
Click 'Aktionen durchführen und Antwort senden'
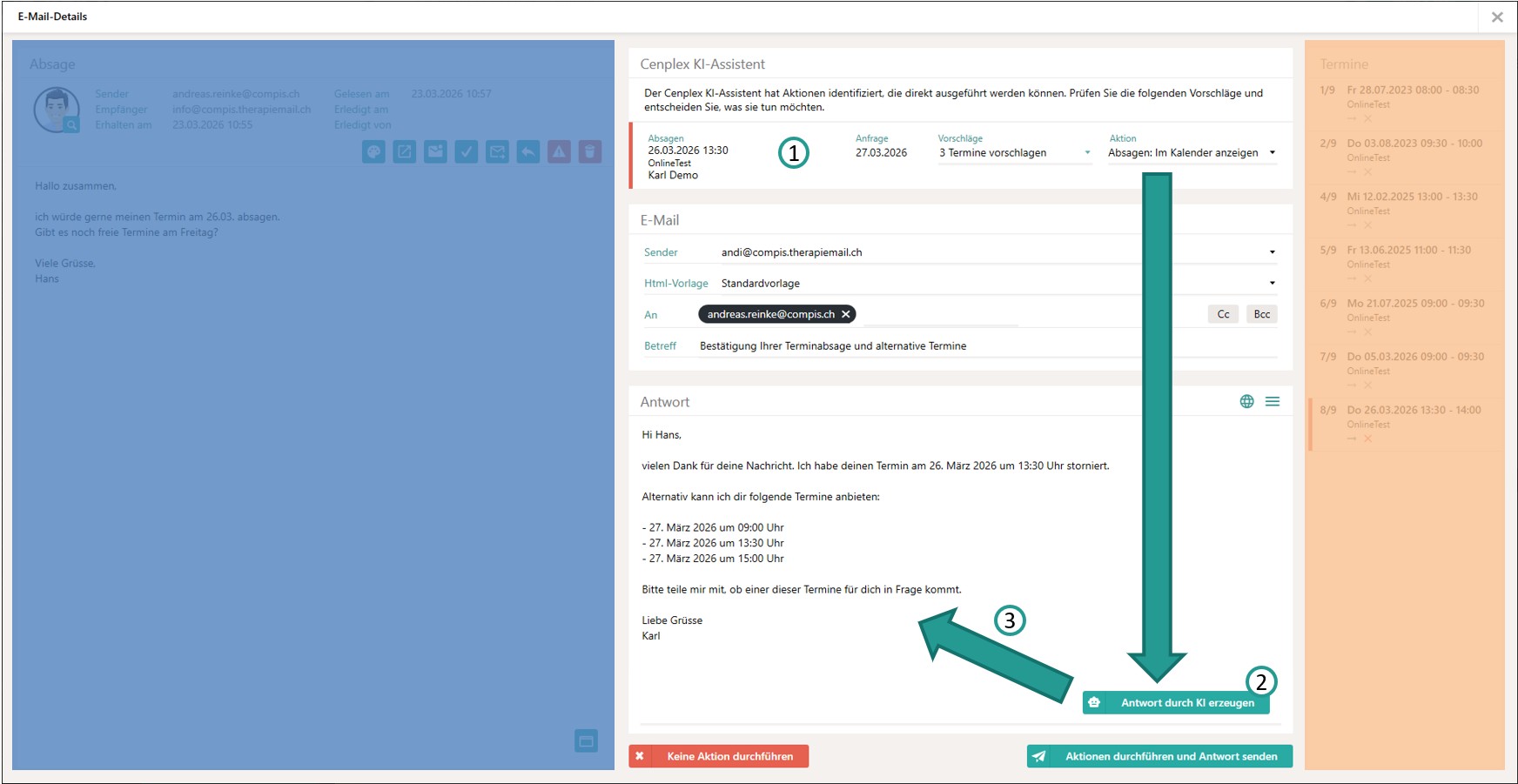tap(1159, 756)
